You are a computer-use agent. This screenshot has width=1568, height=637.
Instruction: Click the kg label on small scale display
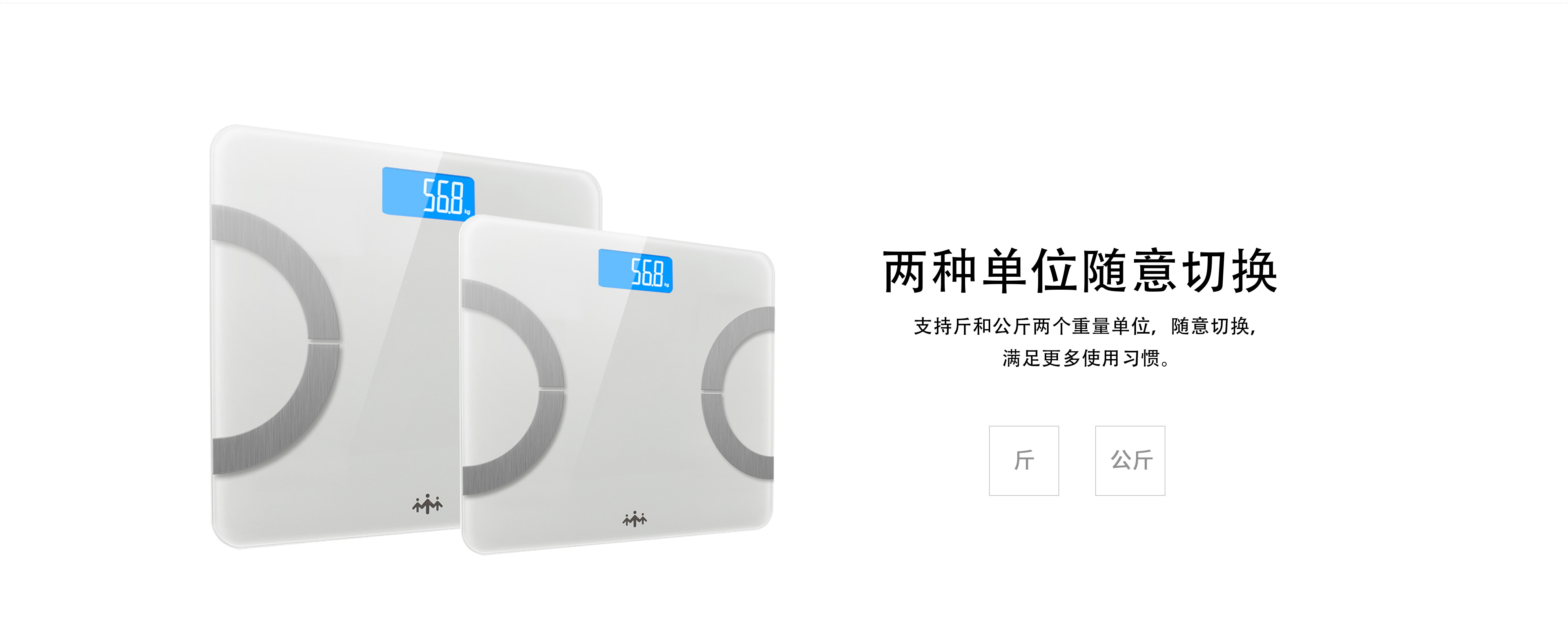pos(667,285)
